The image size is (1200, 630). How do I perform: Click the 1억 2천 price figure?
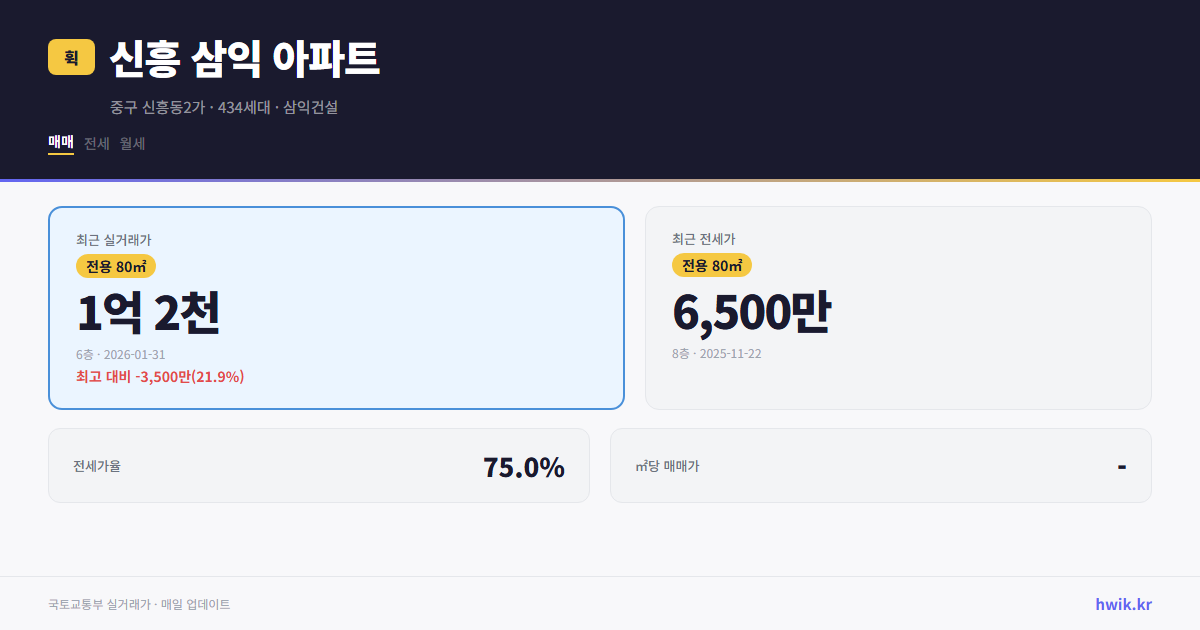(x=150, y=312)
